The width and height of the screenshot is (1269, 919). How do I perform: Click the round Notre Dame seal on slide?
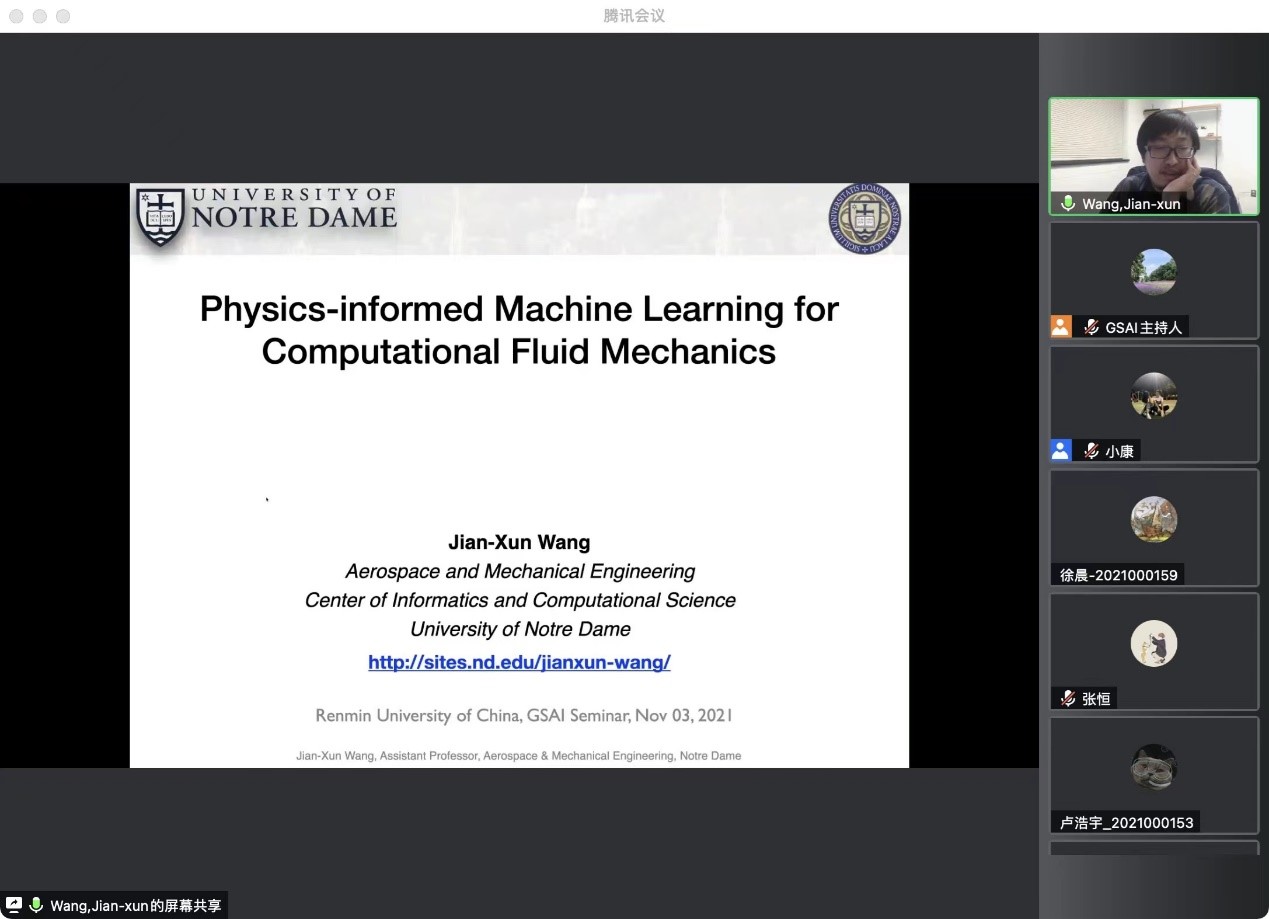coord(866,218)
